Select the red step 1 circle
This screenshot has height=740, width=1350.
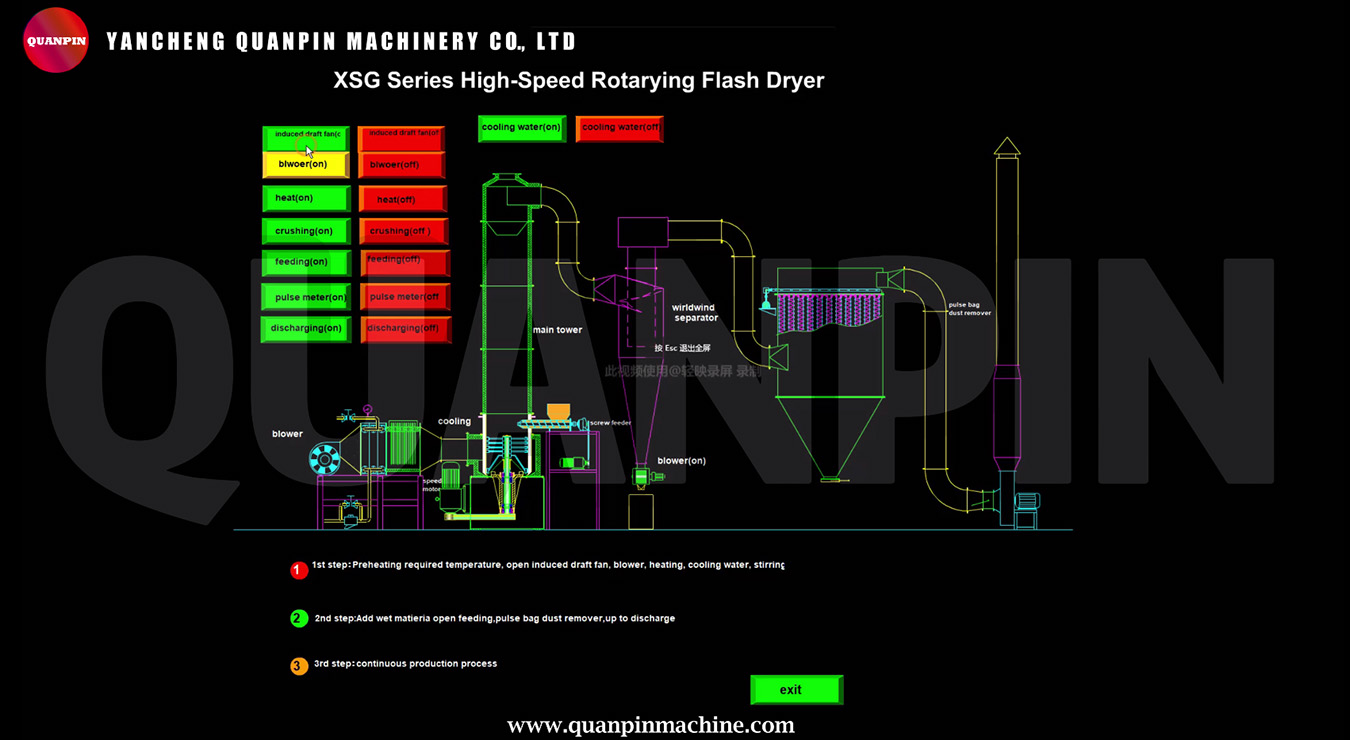299,570
